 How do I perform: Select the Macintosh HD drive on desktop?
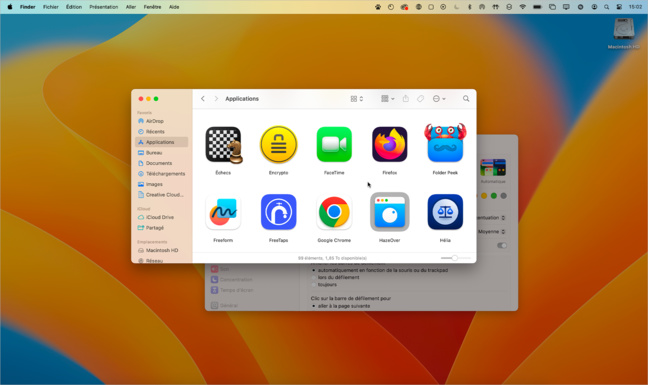624,33
